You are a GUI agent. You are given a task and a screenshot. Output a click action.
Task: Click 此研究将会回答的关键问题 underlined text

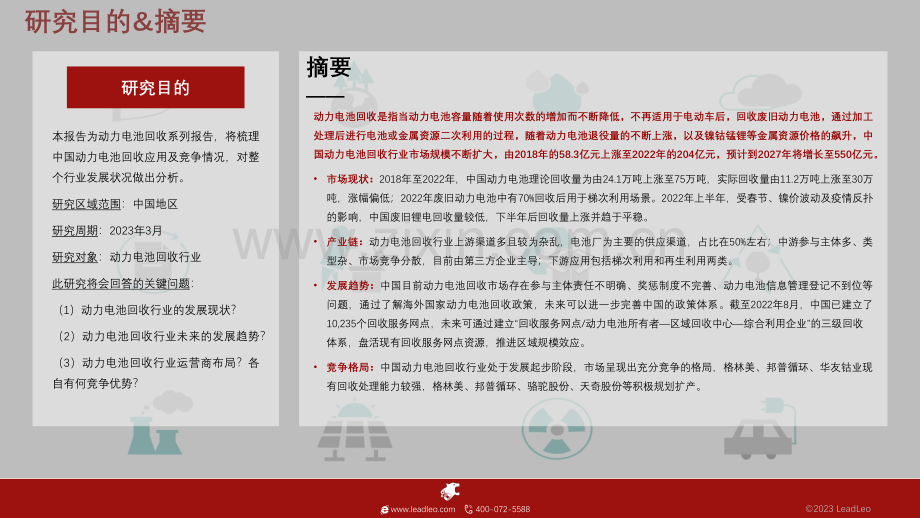[121, 283]
